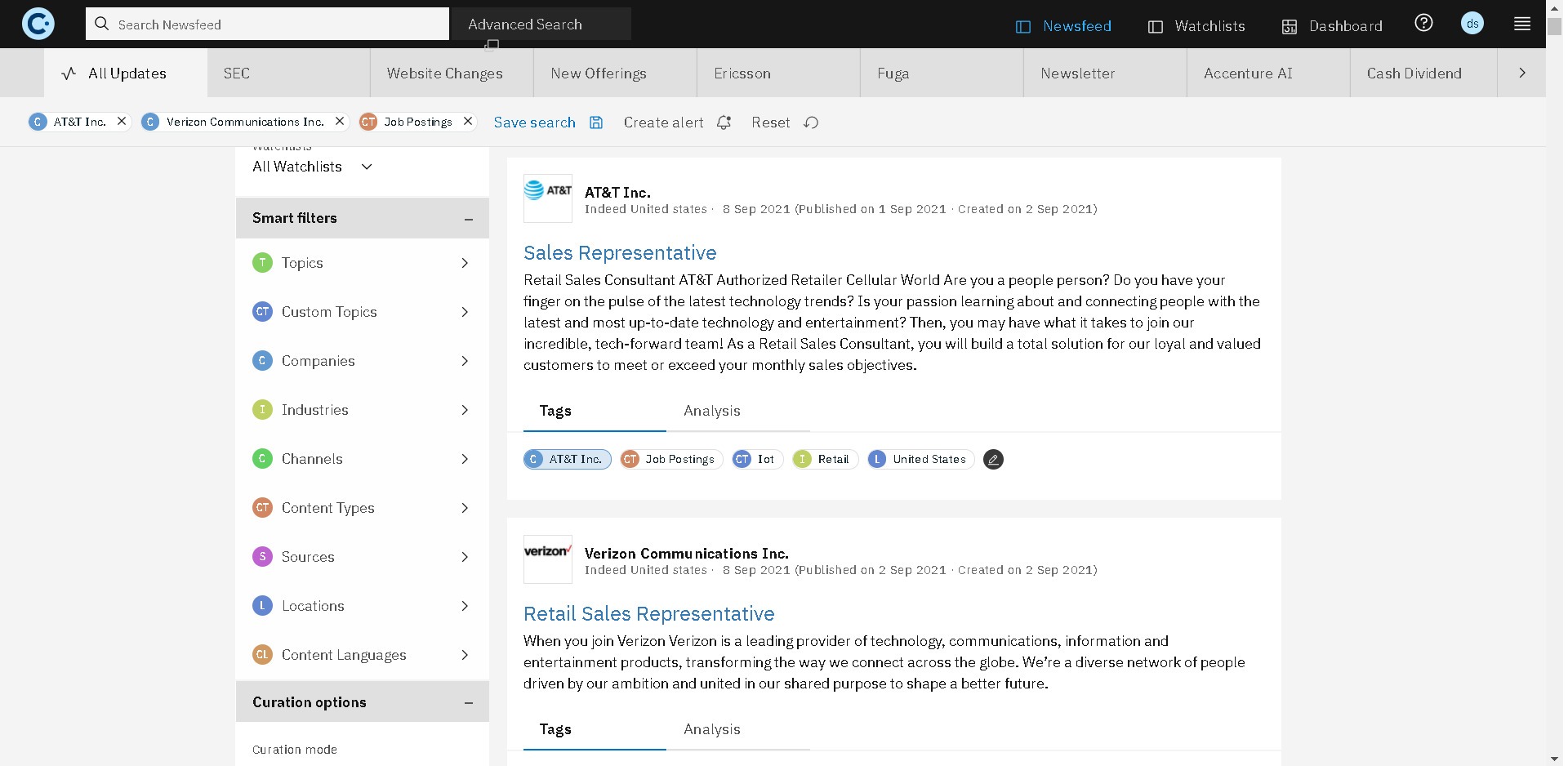Open the Retail Sales Representative job posting

click(649, 614)
